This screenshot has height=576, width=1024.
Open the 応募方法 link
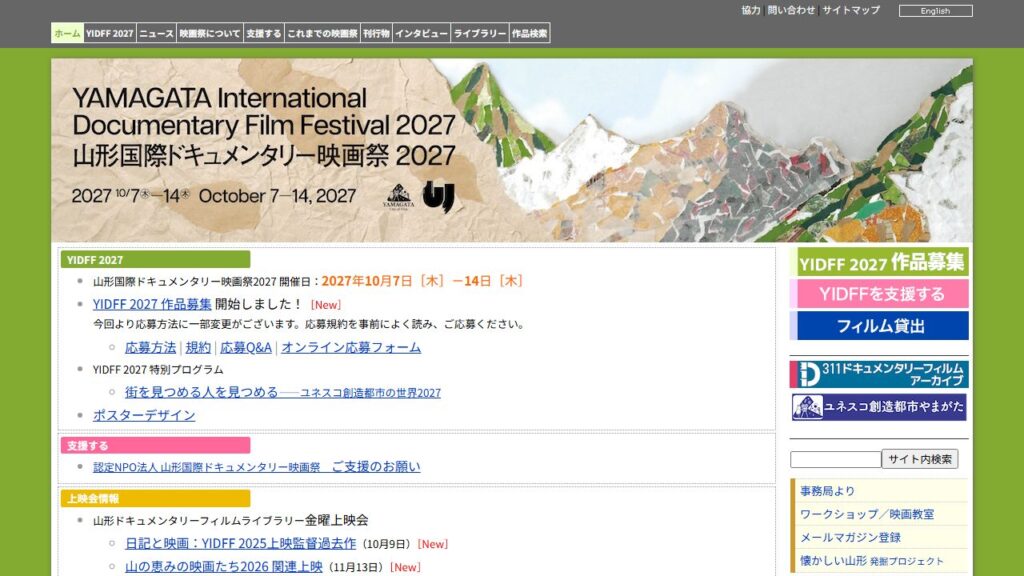(x=150, y=347)
